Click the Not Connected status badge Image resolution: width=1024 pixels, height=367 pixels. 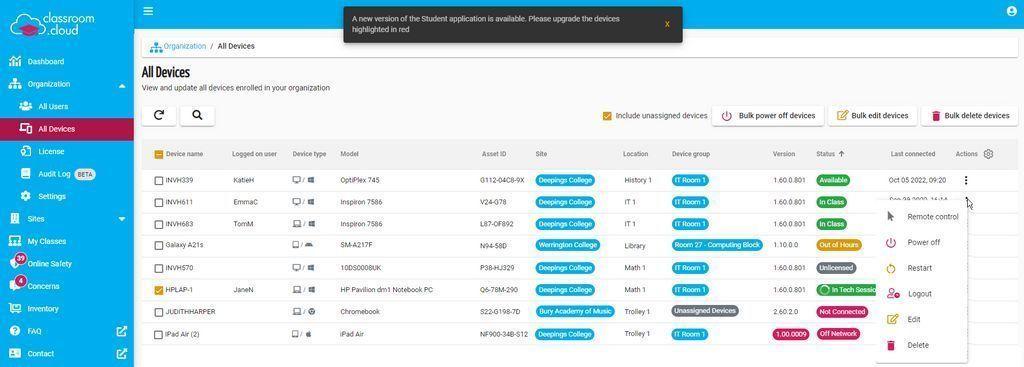(842, 311)
